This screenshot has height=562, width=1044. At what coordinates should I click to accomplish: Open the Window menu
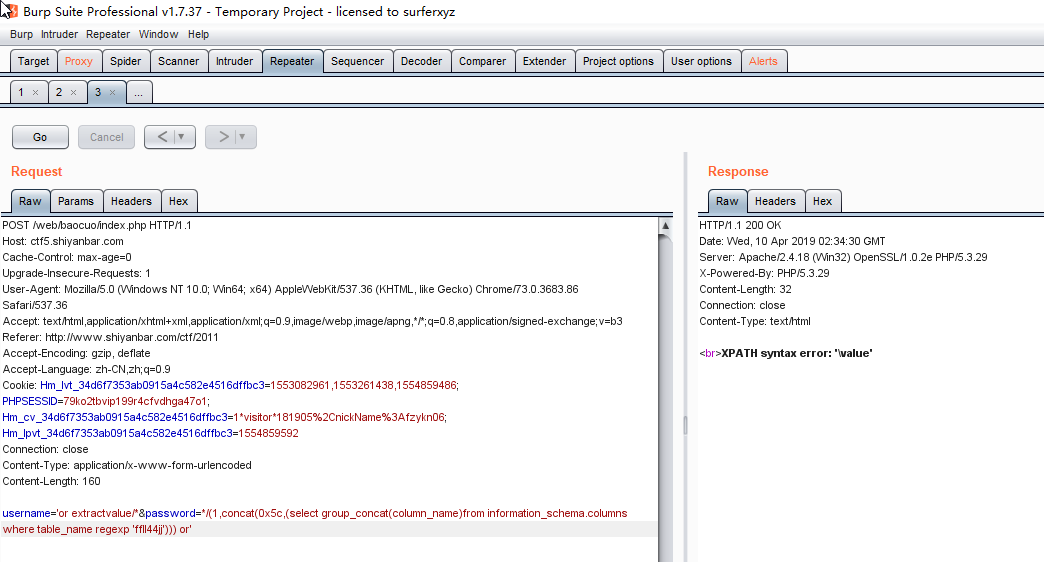[x=158, y=34]
